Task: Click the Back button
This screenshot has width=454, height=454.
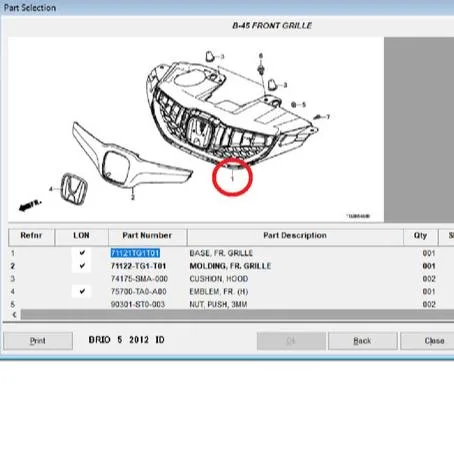Action: [x=363, y=341]
